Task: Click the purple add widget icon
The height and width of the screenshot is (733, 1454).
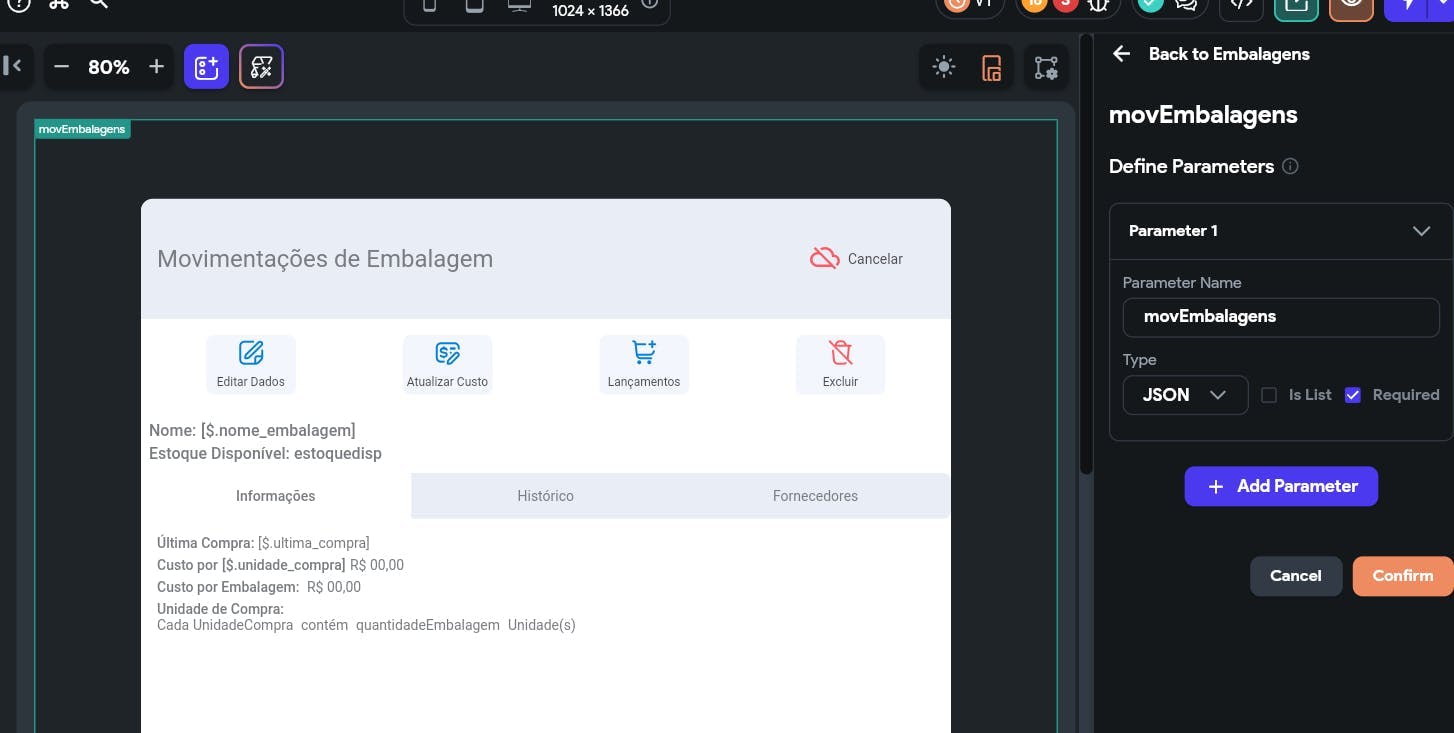Action: tap(207, 67)
